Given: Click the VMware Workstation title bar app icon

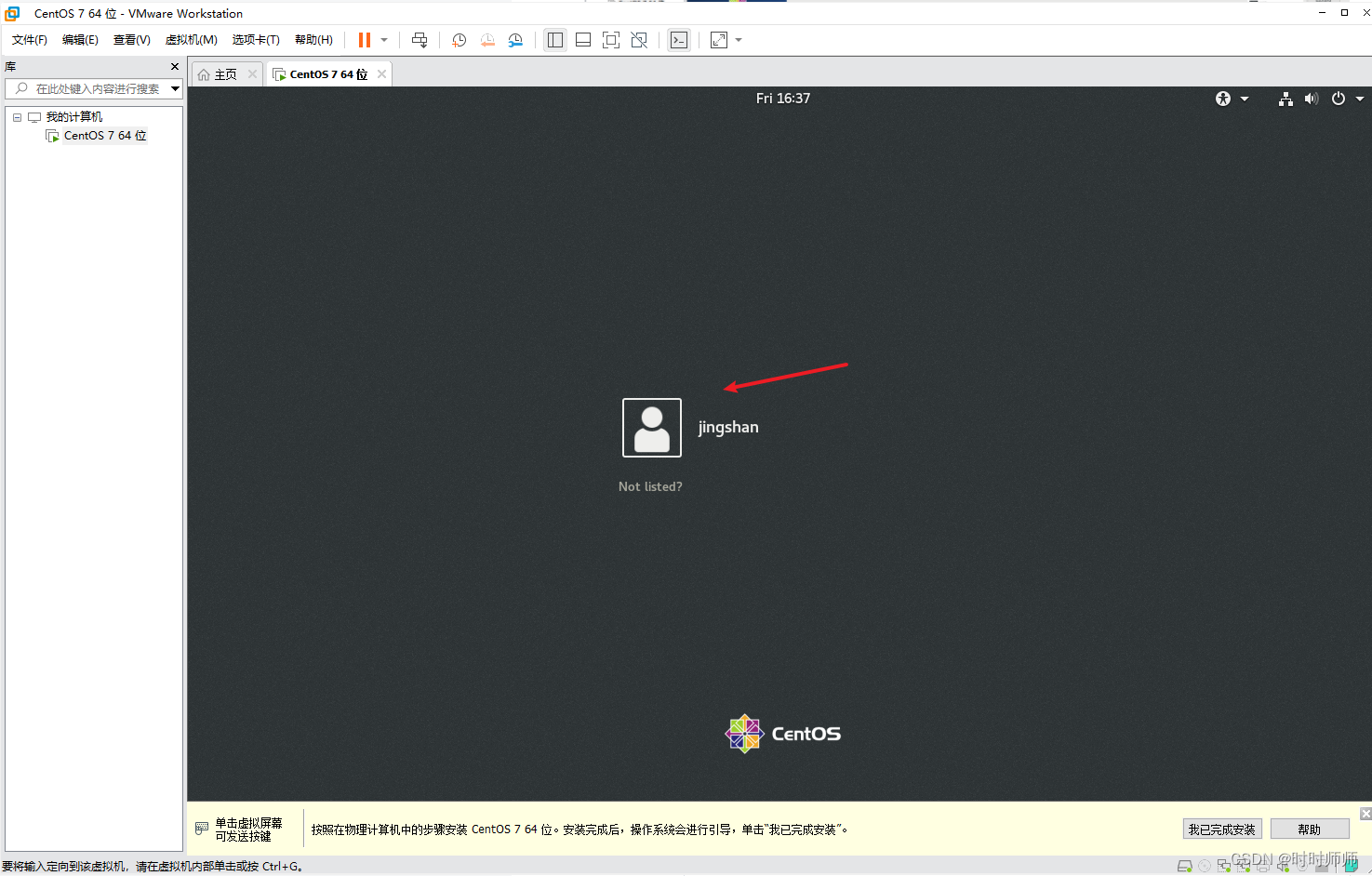Looking at the screenshot, I should click(13, 13).
